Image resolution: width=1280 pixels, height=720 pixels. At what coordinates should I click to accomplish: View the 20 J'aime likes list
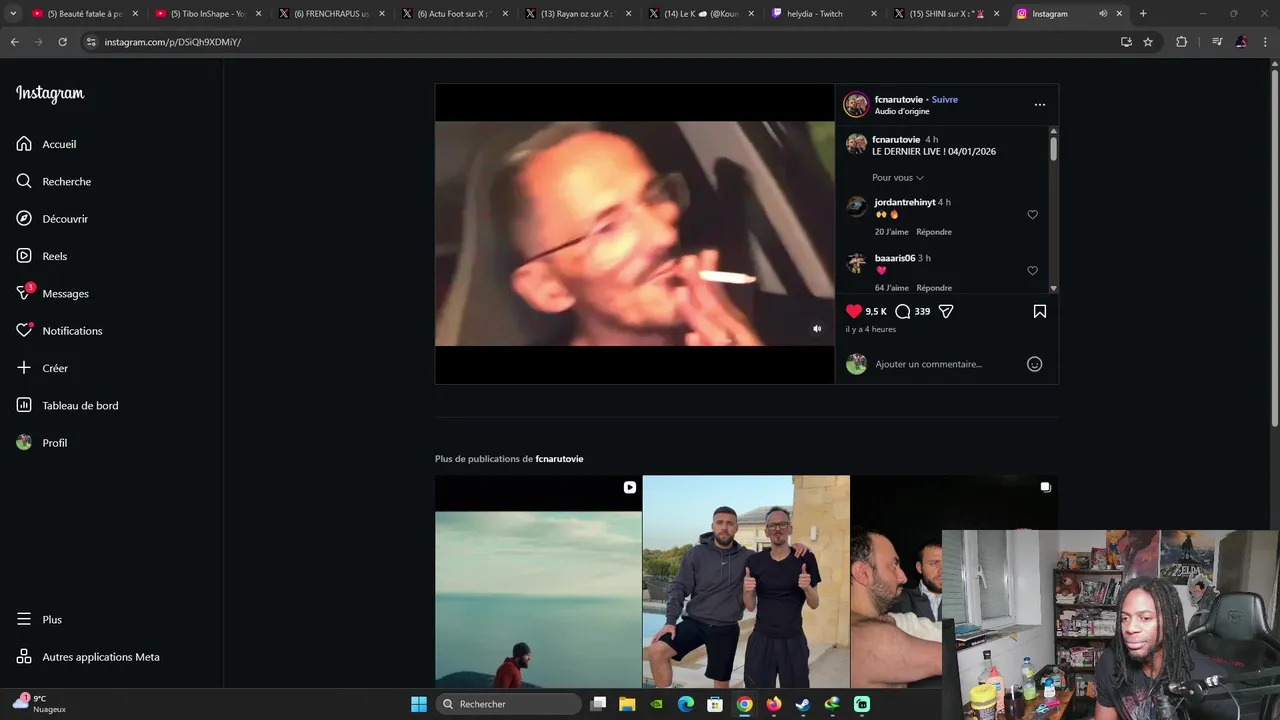[892, 232]
